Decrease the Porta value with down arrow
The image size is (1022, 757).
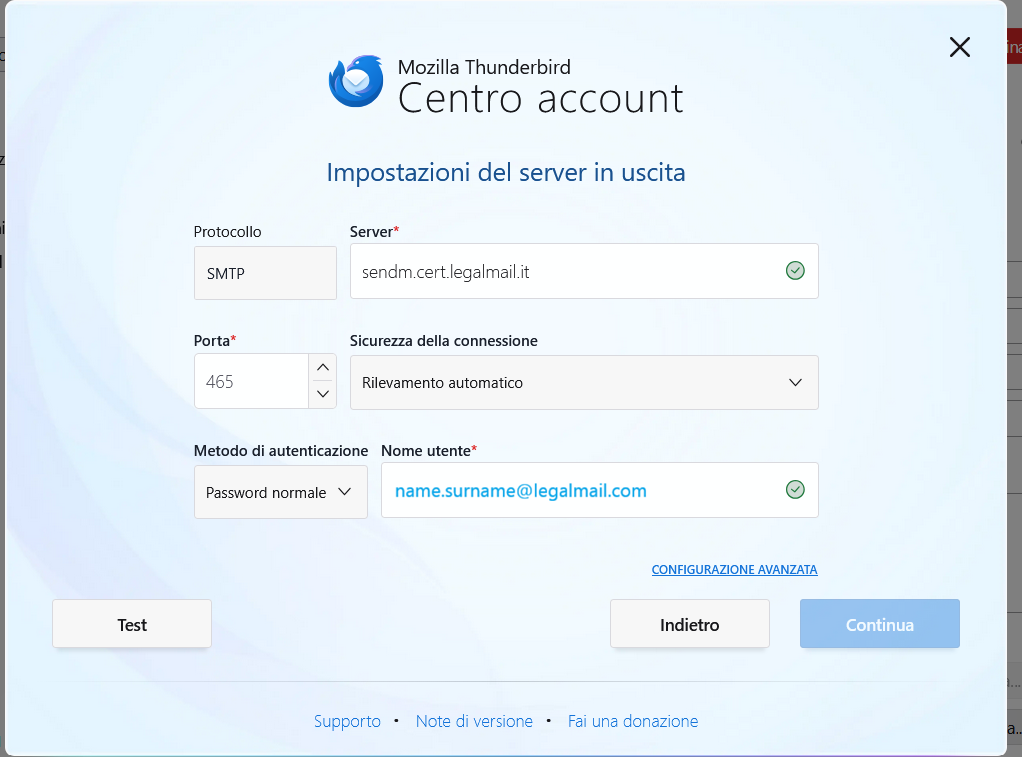pyautogui.click(x=322, y=394)
